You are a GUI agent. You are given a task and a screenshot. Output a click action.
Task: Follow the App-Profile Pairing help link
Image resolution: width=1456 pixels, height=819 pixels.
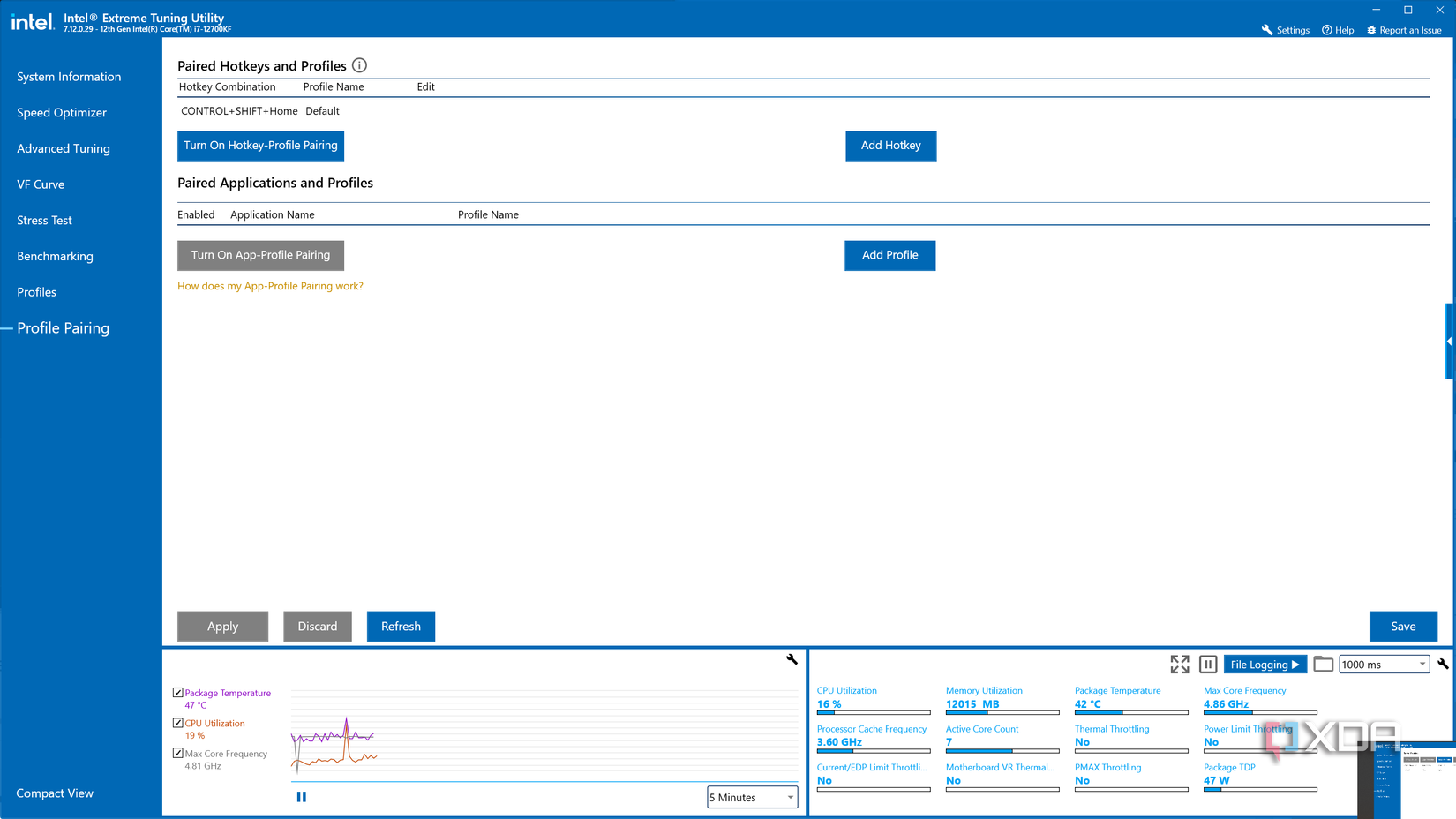click(270, 286)
